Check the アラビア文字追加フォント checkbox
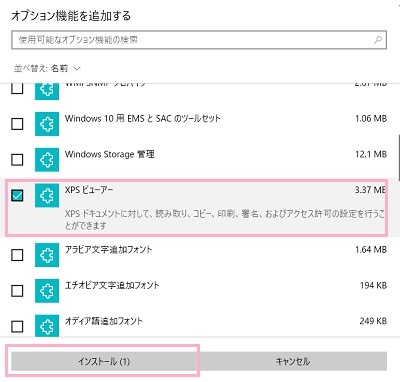This screenshot has height=382, width=400. coord(17,255)
